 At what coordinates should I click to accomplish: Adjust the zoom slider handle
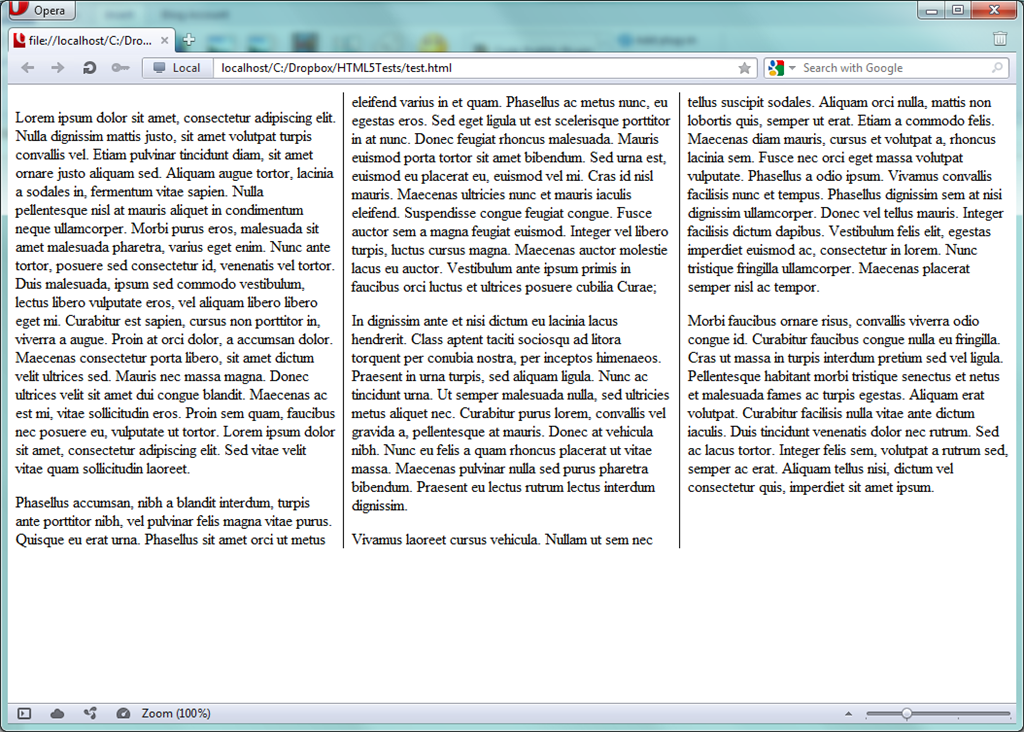point(906,713)
